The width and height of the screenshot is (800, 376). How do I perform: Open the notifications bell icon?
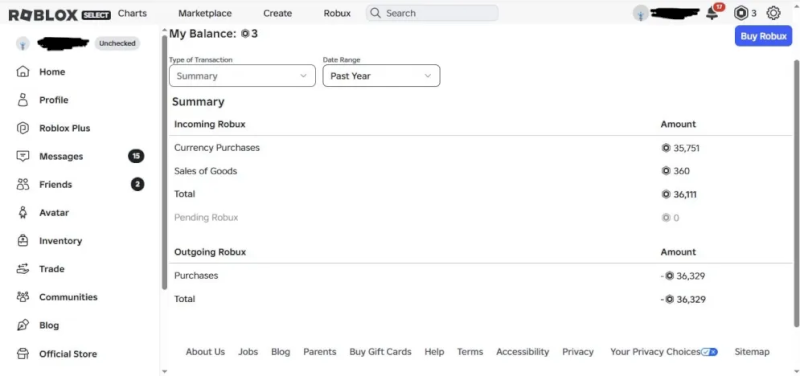pyautogui.click(x=712, y=14)
